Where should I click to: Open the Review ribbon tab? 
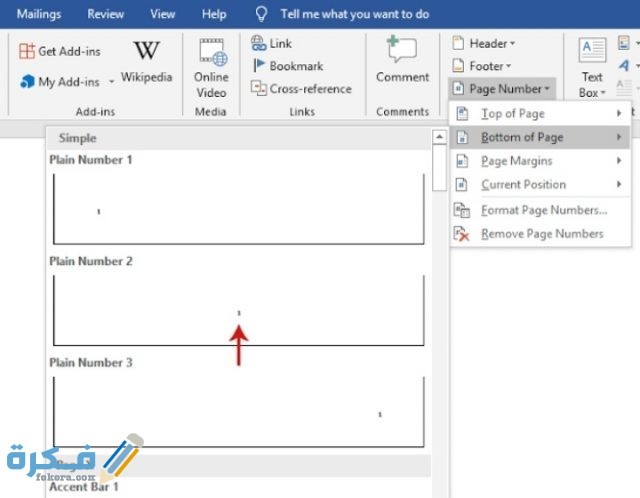106,14
